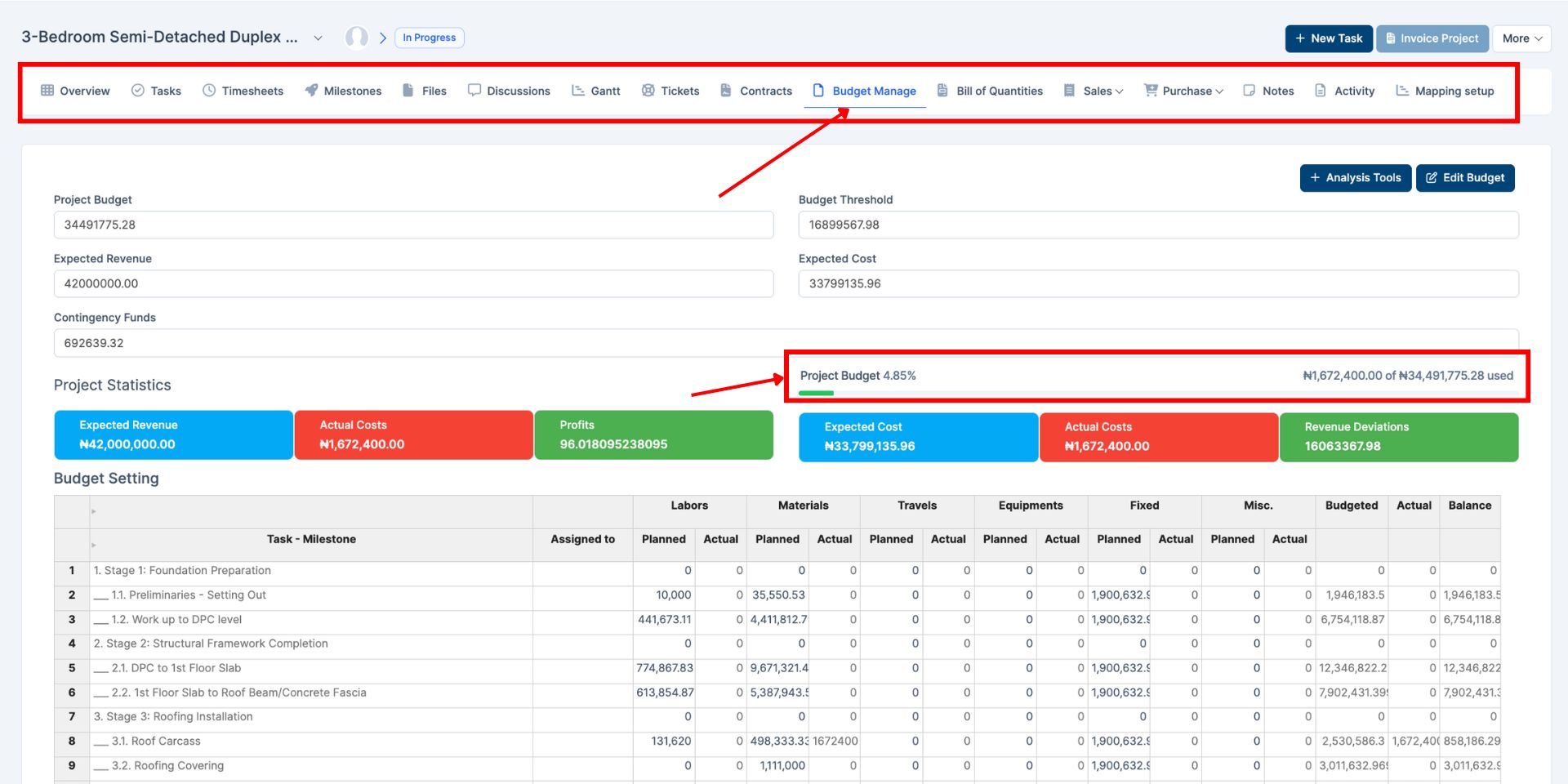The height and width of the screenshot is (784, 1568).
Task: Click the Discussions chat bubble icon
Action: click(x=474, y=91)
